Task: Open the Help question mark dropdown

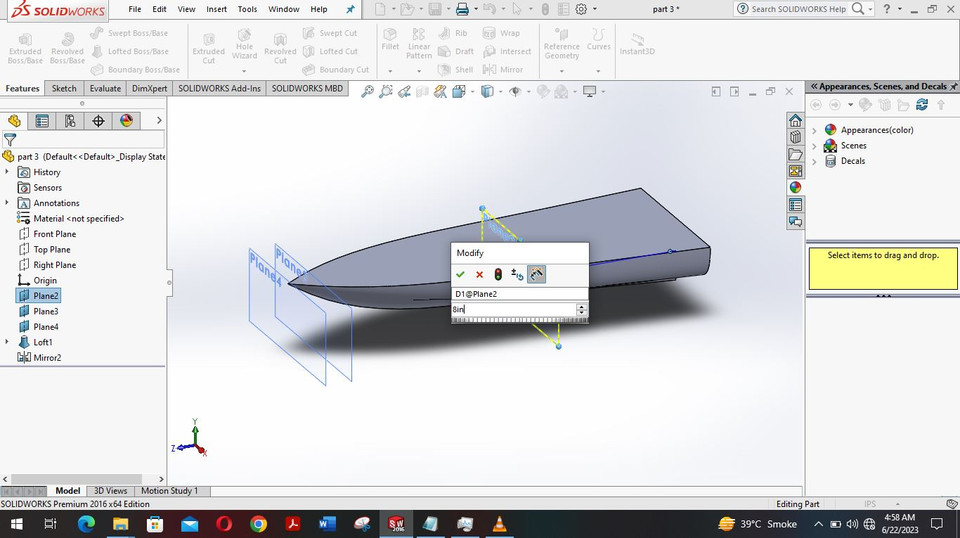Action: tap(900, 9)
